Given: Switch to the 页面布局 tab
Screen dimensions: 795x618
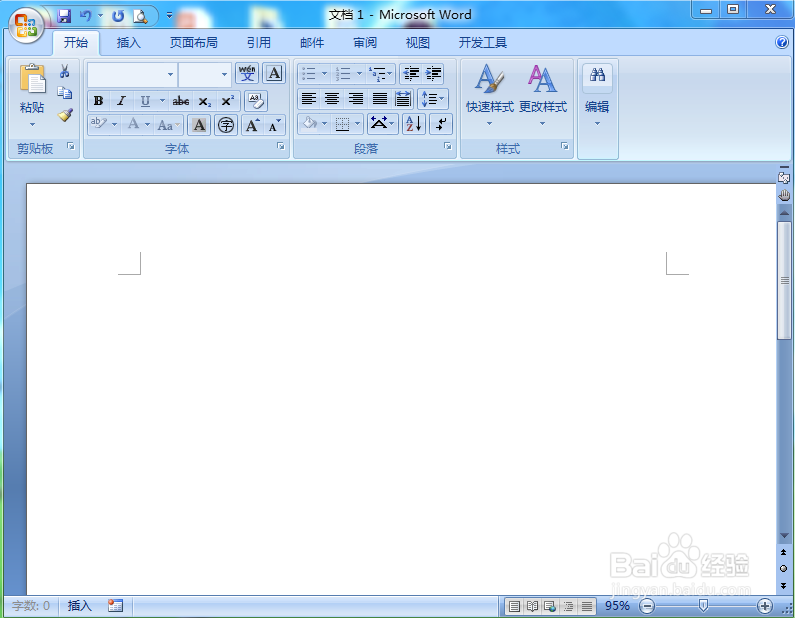Looking at the screenshot, I should tap(193, 43).
